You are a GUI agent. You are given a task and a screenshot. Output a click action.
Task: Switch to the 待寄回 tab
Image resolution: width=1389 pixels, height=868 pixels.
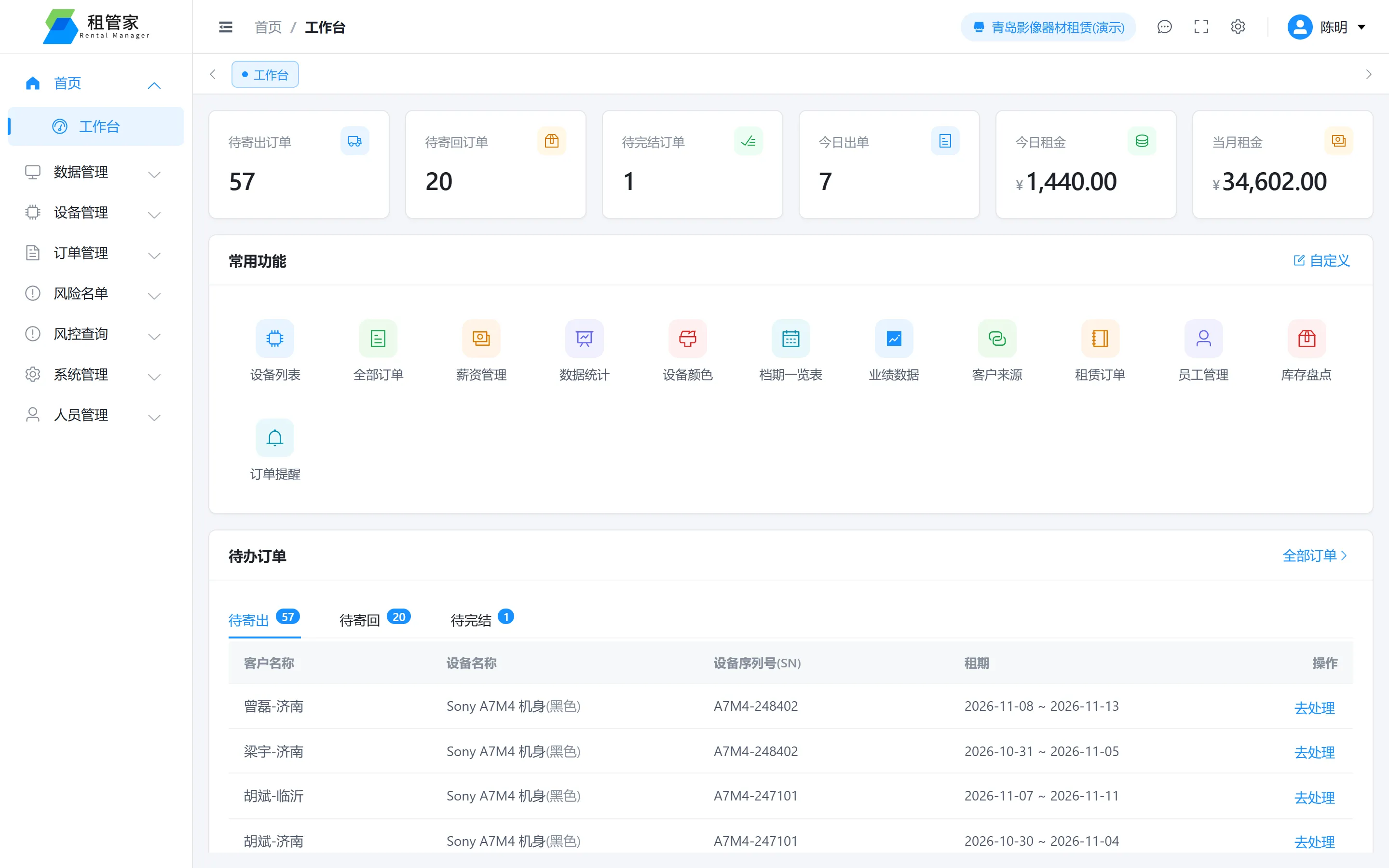click(375, 620)
